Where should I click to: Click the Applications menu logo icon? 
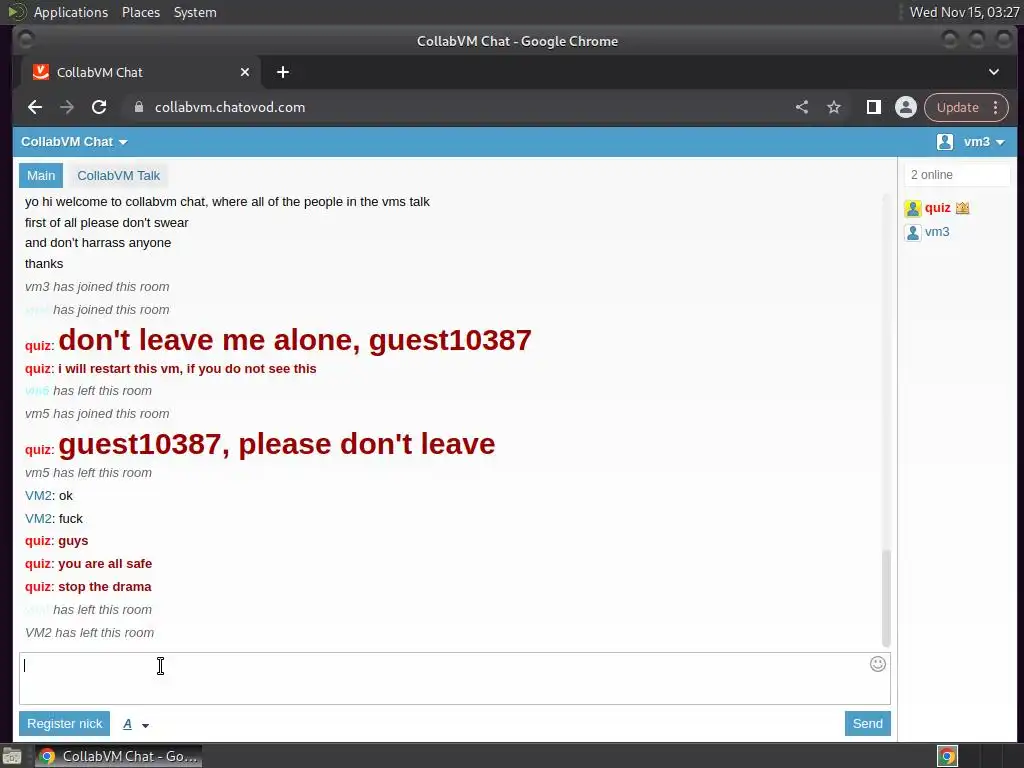coord(16,12)
